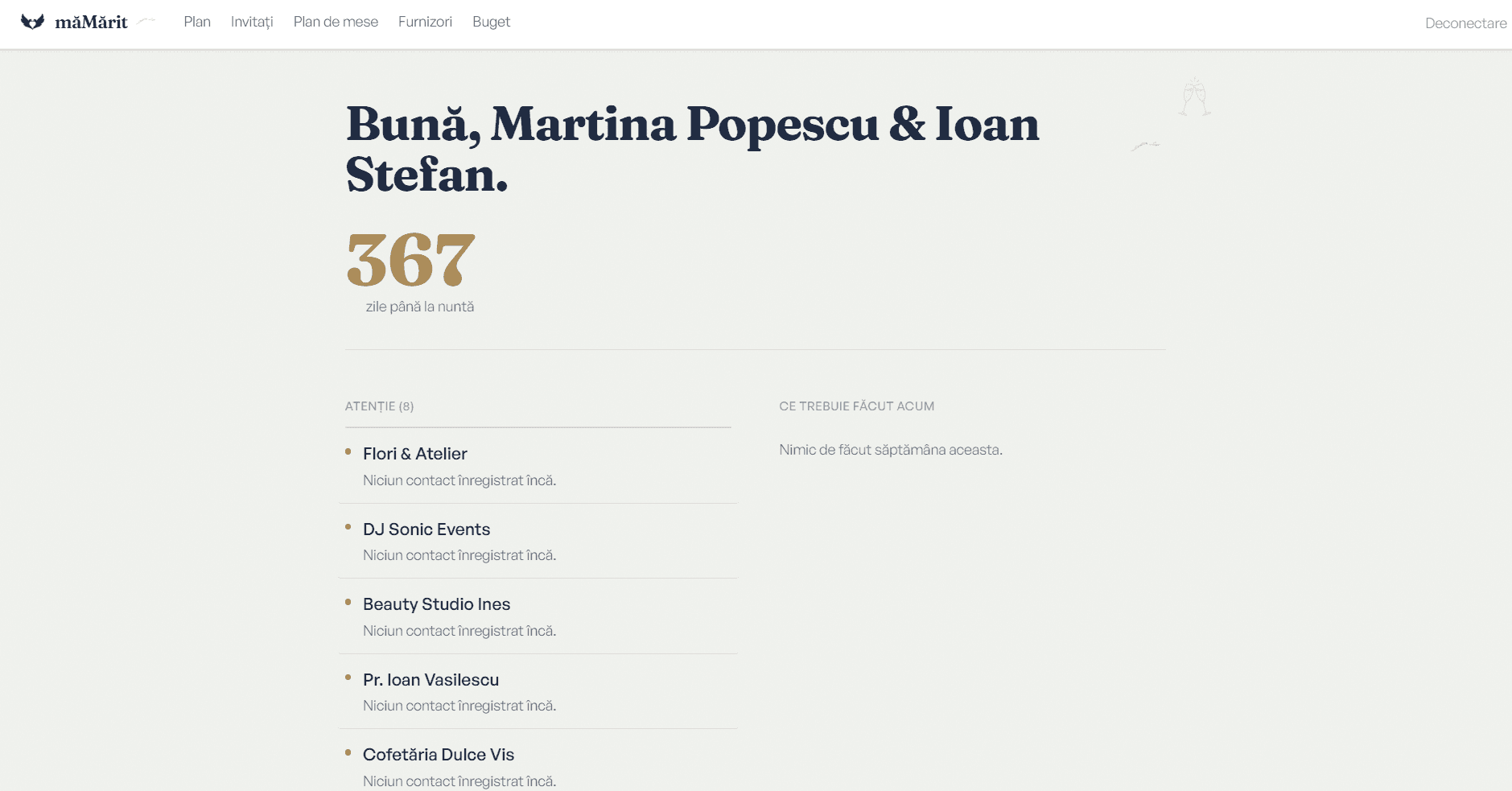The image size is (1512, 791).
Task: Navigate to Furnizori section
Action: click(x=425, y=22)
